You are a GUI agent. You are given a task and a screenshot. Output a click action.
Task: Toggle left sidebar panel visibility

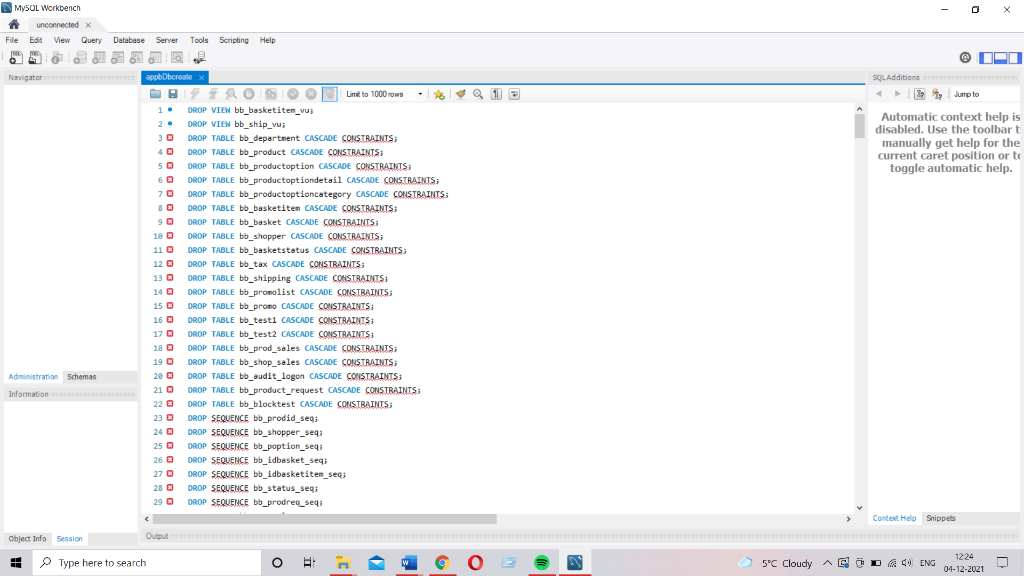(x=985, y=57)
